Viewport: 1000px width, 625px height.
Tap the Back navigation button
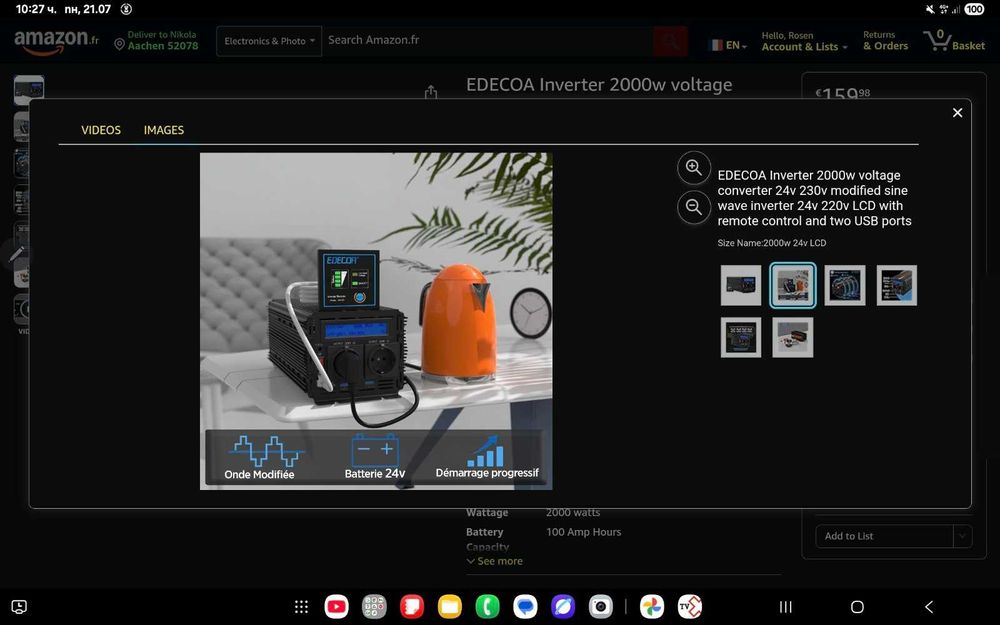[x=929, y=607]
